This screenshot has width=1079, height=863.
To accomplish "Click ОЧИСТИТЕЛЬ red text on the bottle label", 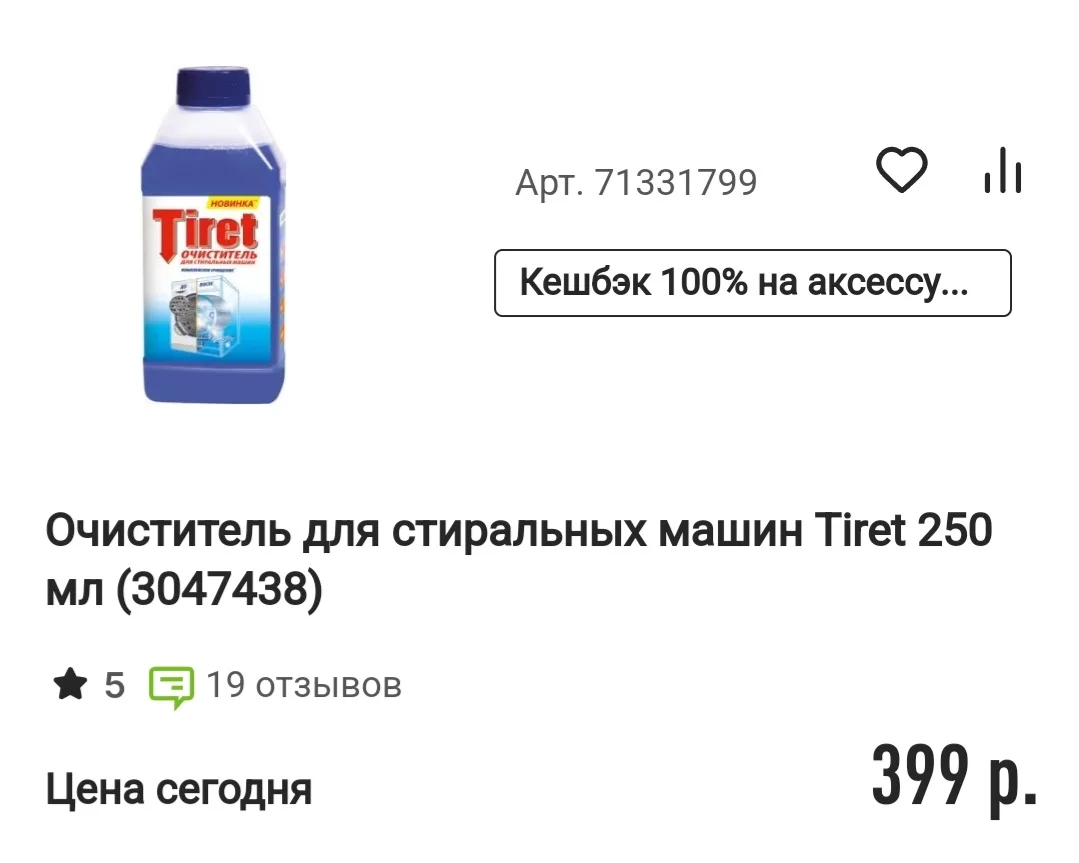I will 219,255.
